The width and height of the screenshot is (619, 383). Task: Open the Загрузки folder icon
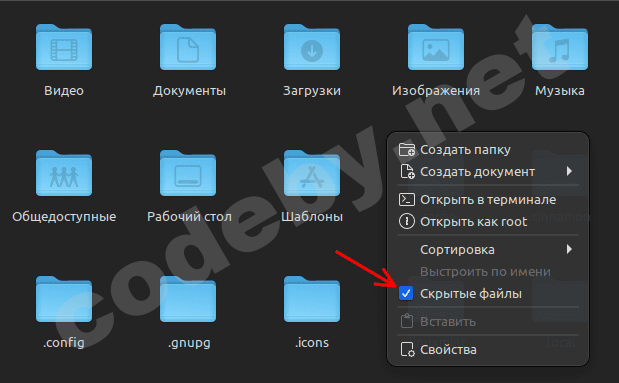(x=312, y=47)
